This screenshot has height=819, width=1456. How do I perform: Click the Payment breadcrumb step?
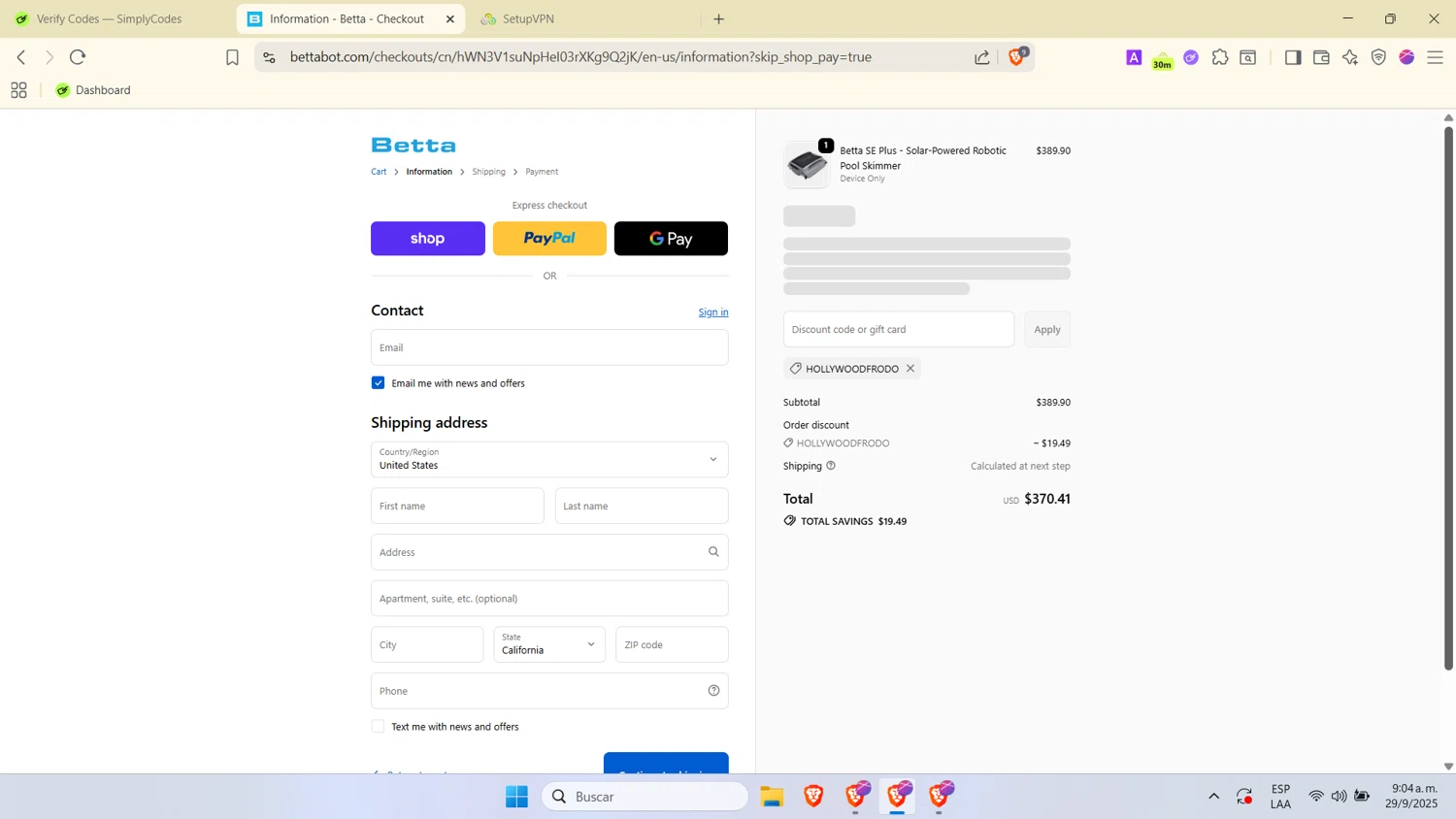pos(542,172)
